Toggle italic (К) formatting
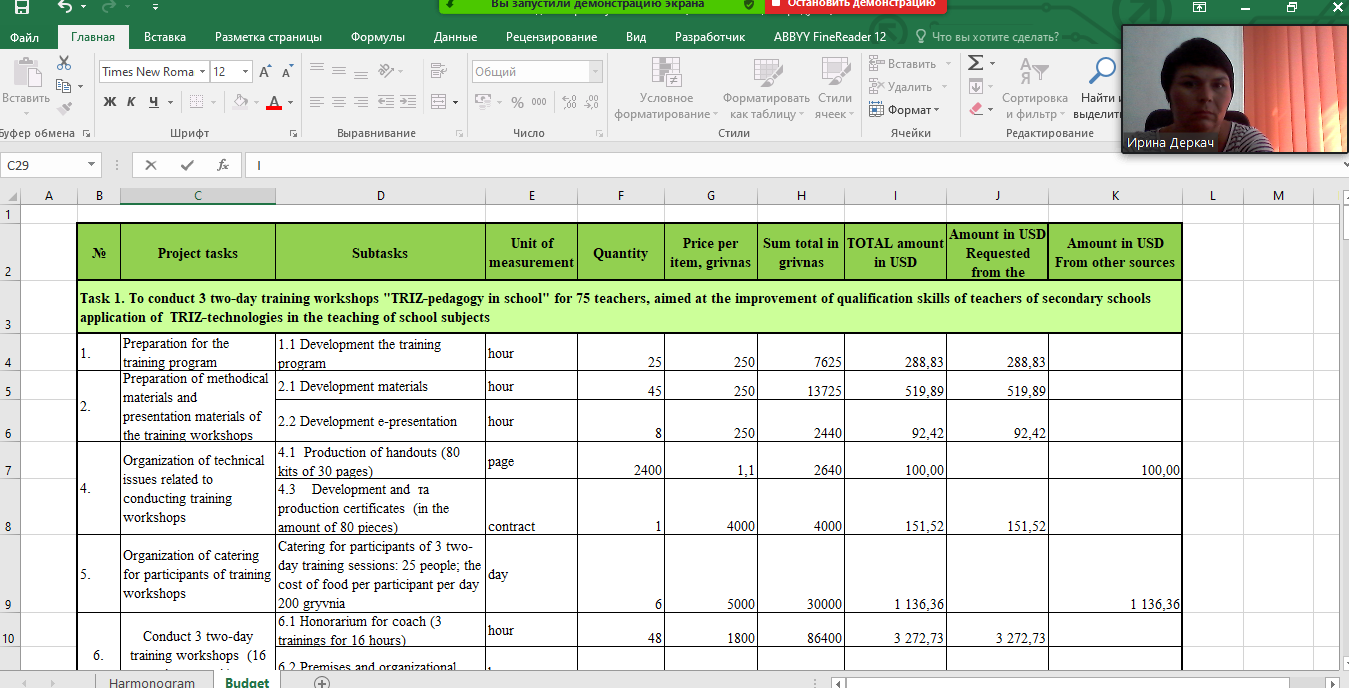 [x=131, y=102]
